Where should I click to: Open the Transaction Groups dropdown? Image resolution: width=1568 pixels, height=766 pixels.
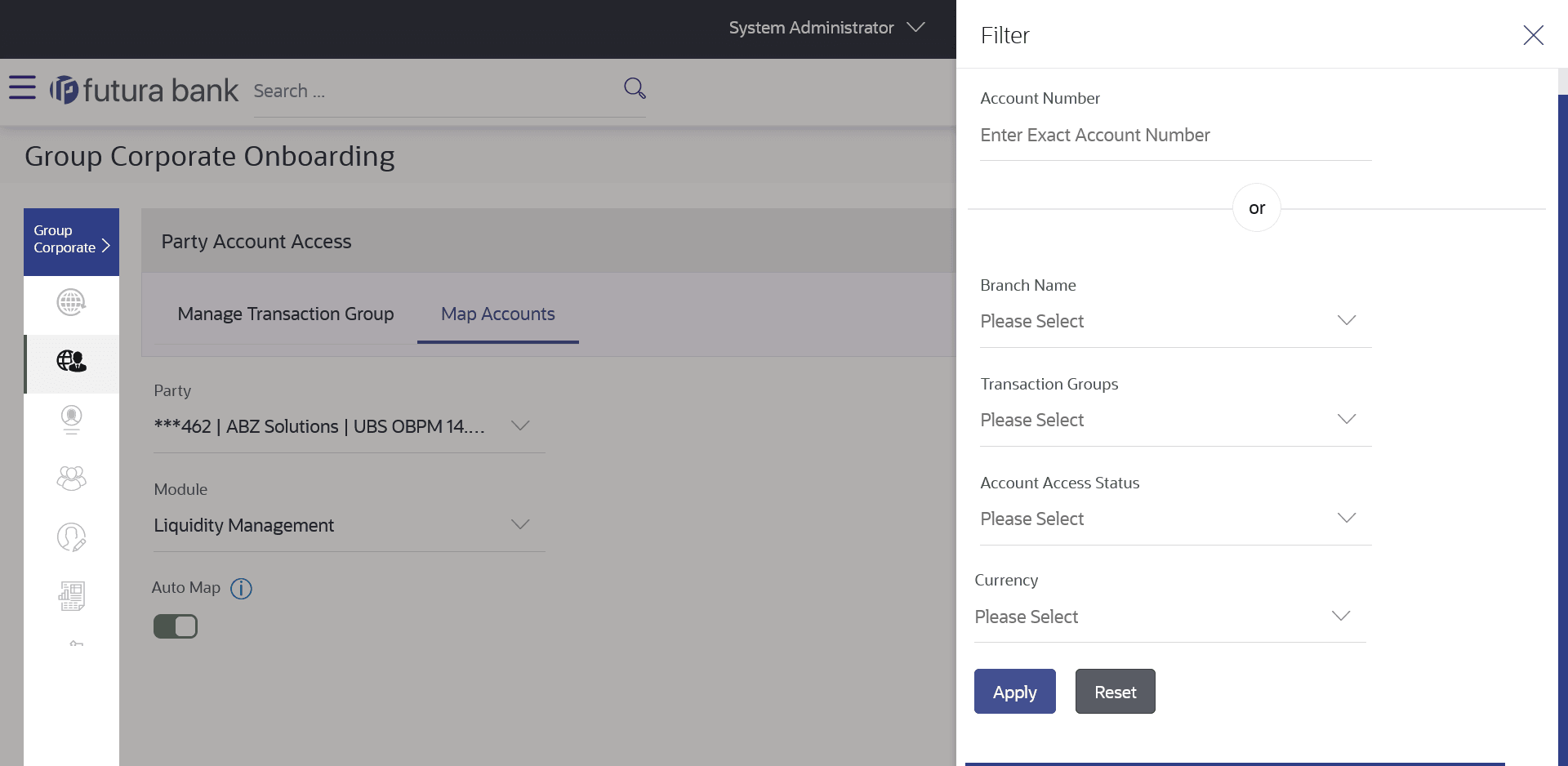point(1176,421)
